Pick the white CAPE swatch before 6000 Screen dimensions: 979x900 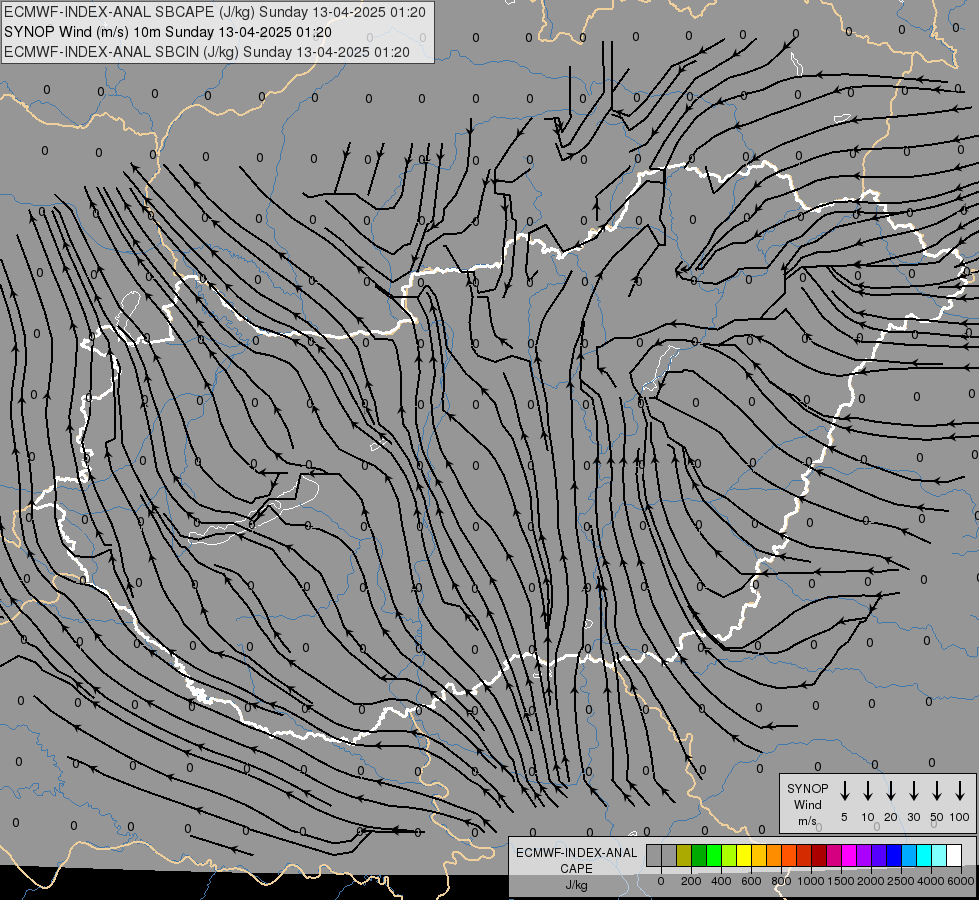click(x=954, y=855)
